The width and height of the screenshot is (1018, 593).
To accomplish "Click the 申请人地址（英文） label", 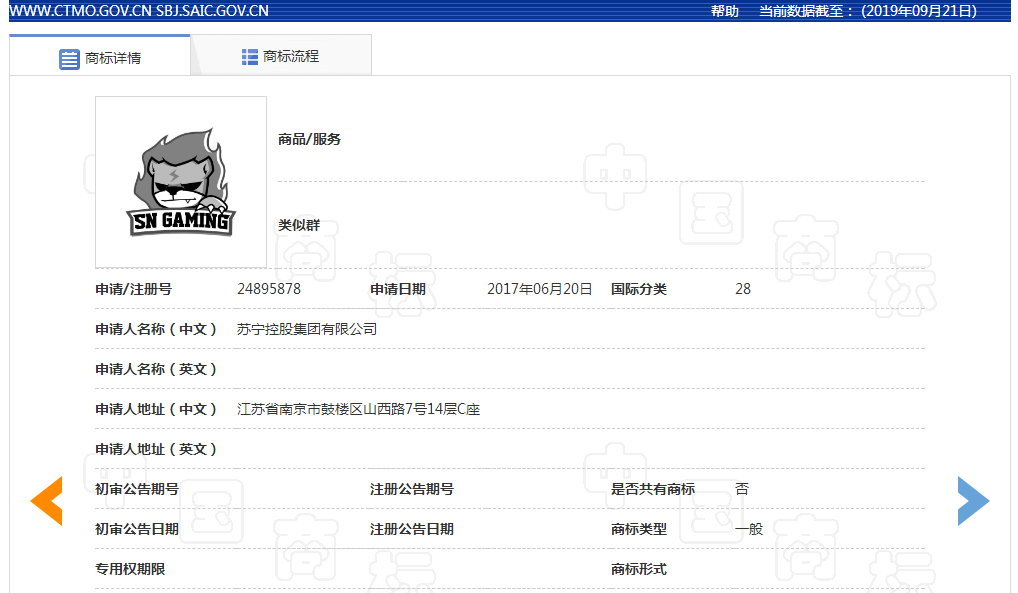I will coord(156,449).
